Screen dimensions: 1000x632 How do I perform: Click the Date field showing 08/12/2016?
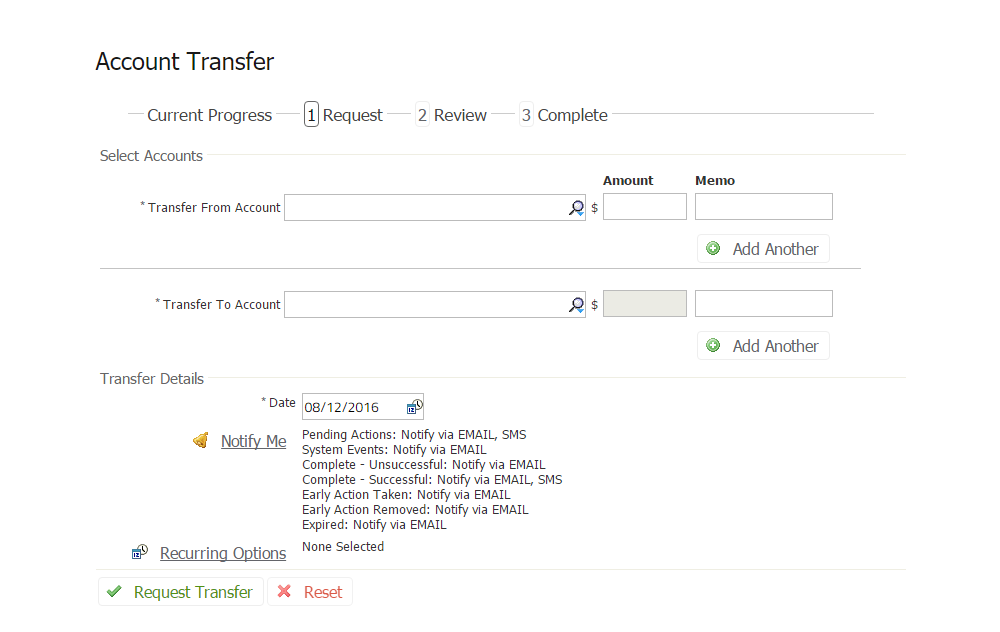[x=352, y=407]
